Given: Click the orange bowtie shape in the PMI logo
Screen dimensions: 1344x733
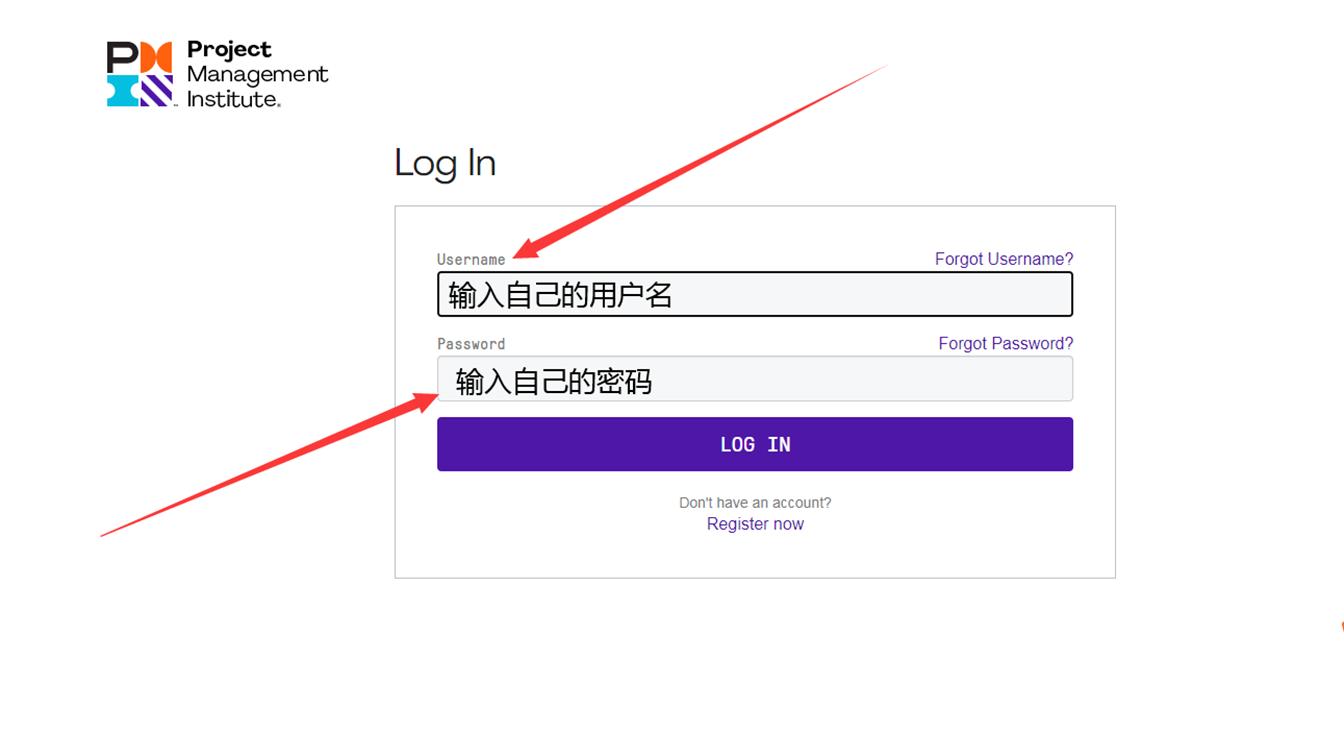Looking at the screenshot, I should (x=158, y=57).
